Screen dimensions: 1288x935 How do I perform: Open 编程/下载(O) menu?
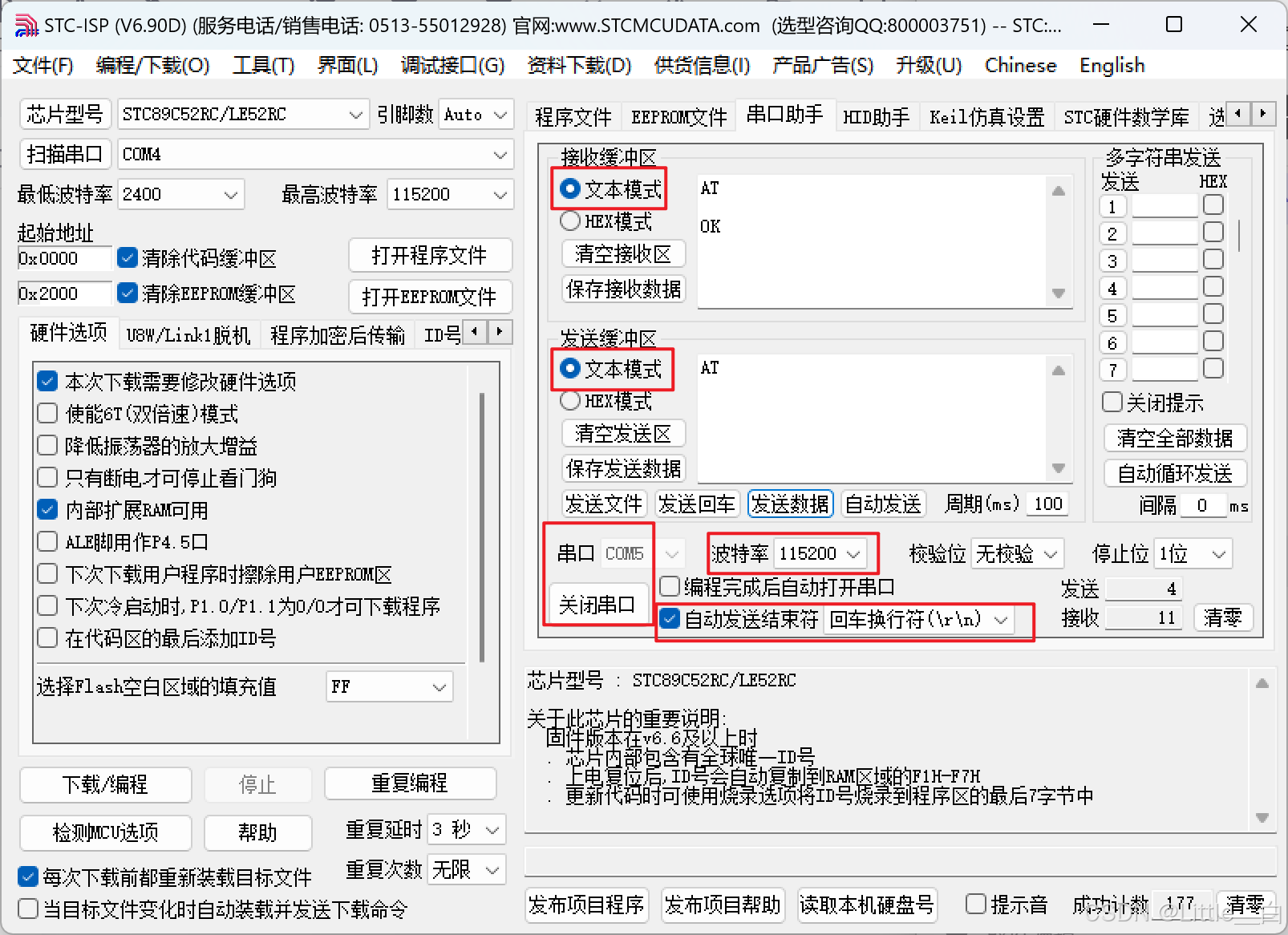(x=152, y=65)
